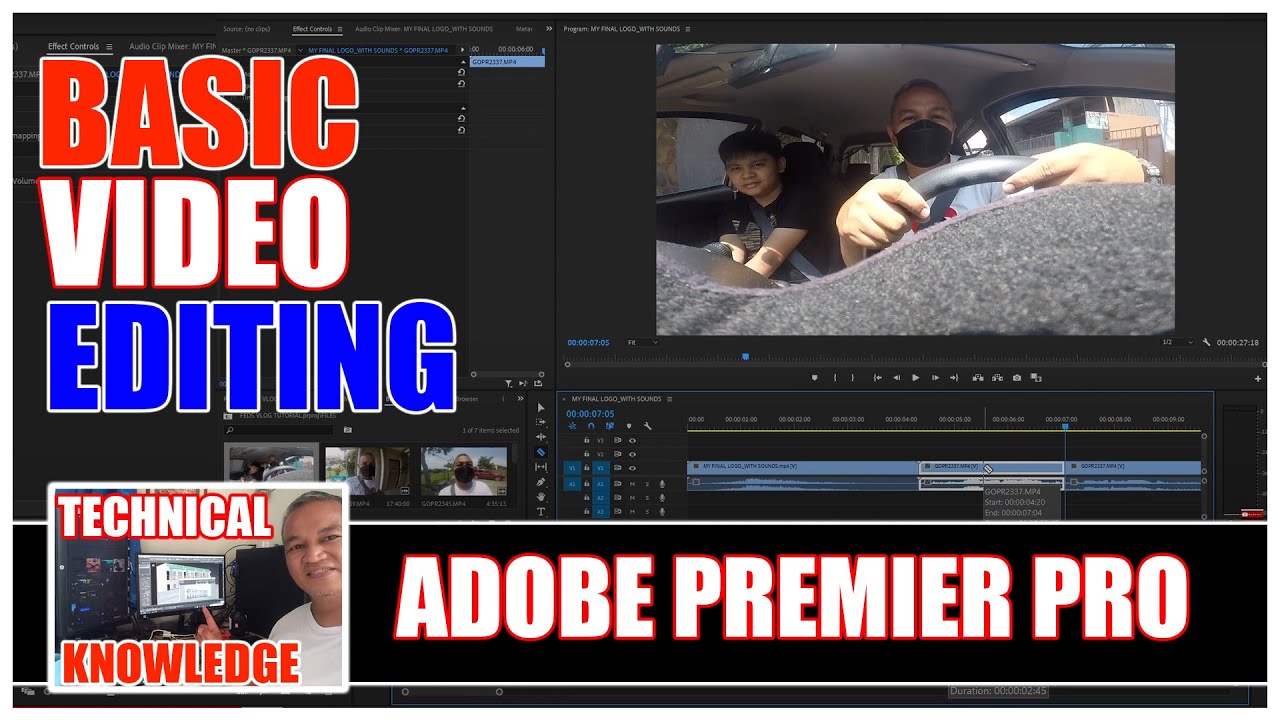The width and height of the screenshot is (1280, 720).
Task: Click the Go to In button
Action: point(878,378)
